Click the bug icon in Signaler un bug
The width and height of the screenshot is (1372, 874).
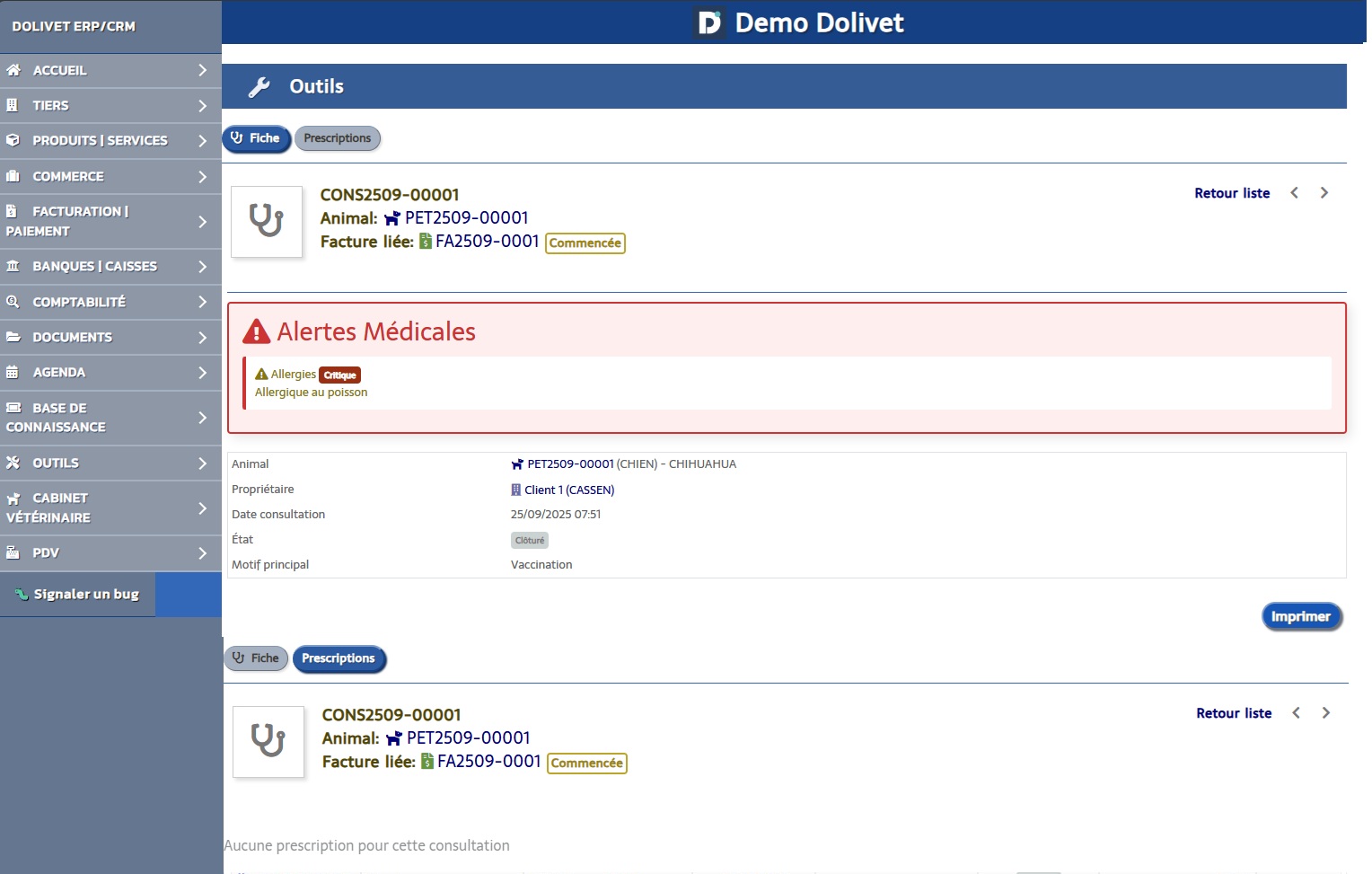click(x=22, y=594)
